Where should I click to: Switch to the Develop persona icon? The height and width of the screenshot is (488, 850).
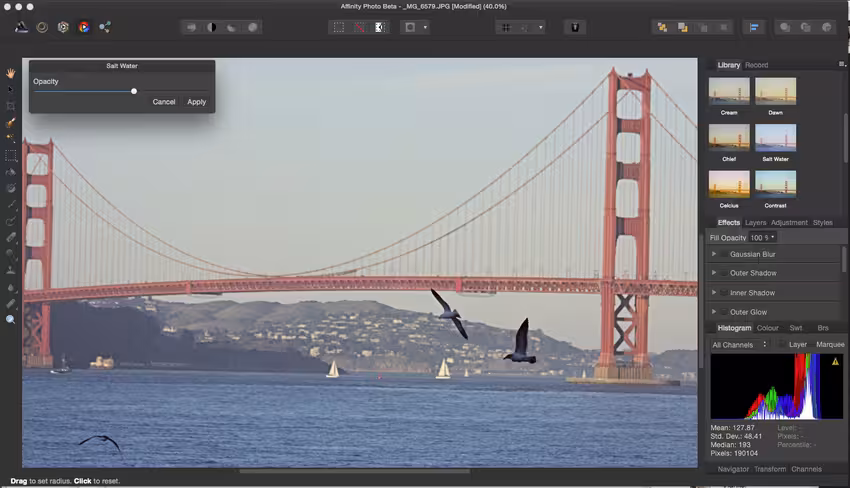(63, 27)
